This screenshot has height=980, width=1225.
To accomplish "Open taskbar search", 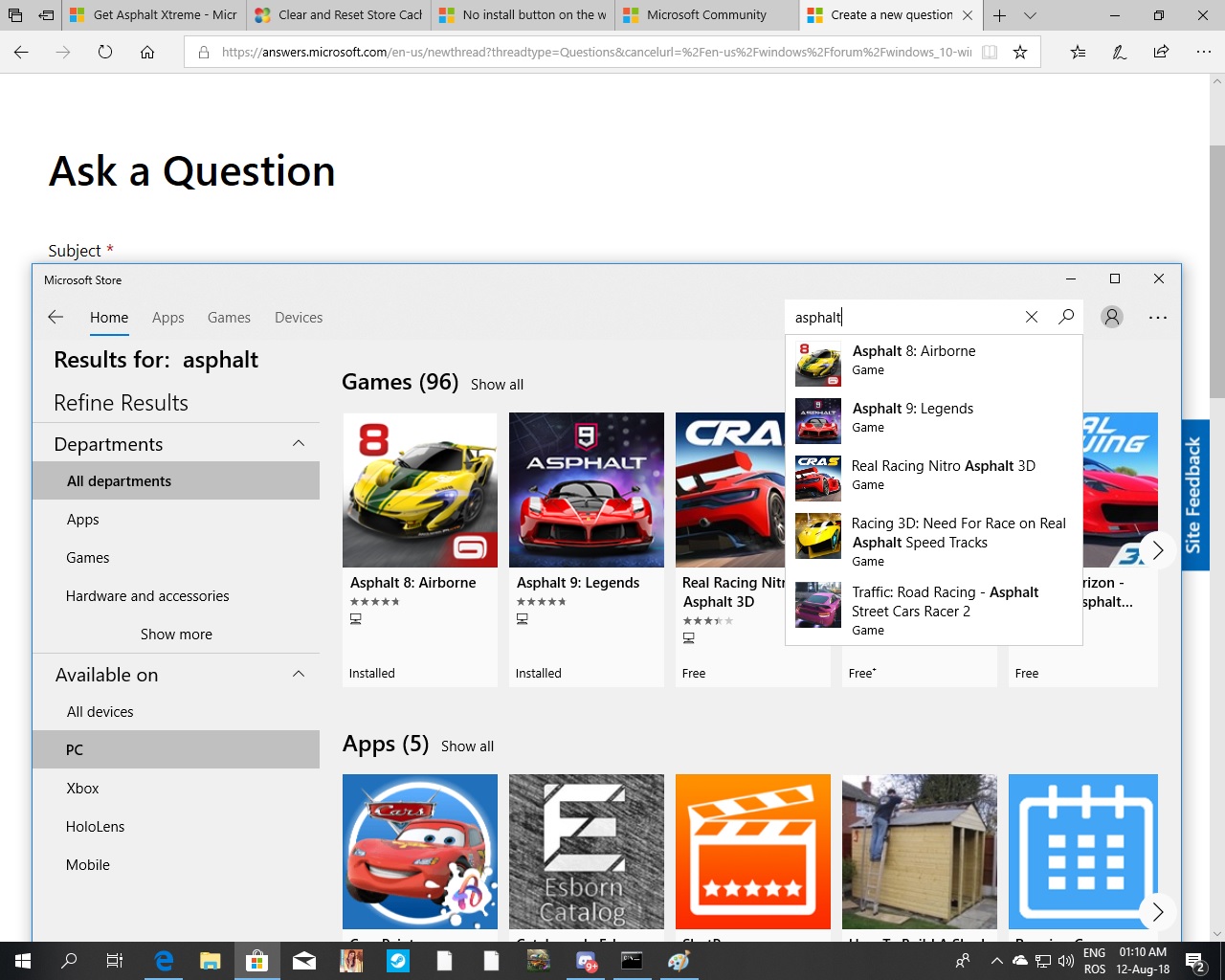I will point(69,961).
